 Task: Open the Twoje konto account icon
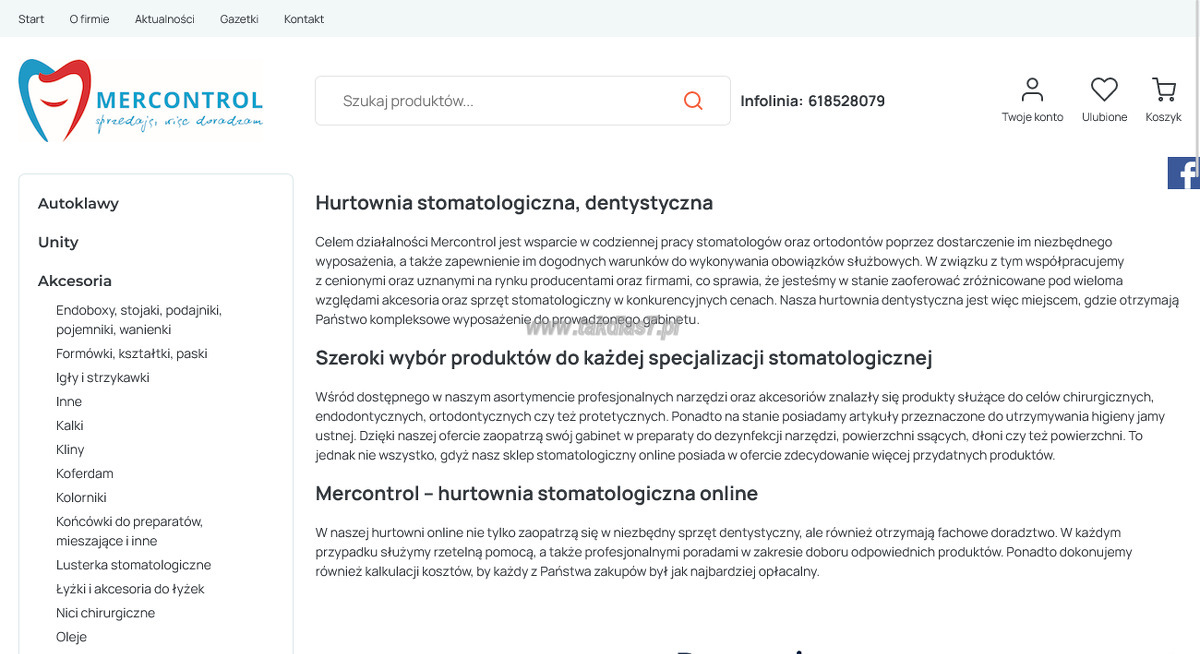(1032, 90)
